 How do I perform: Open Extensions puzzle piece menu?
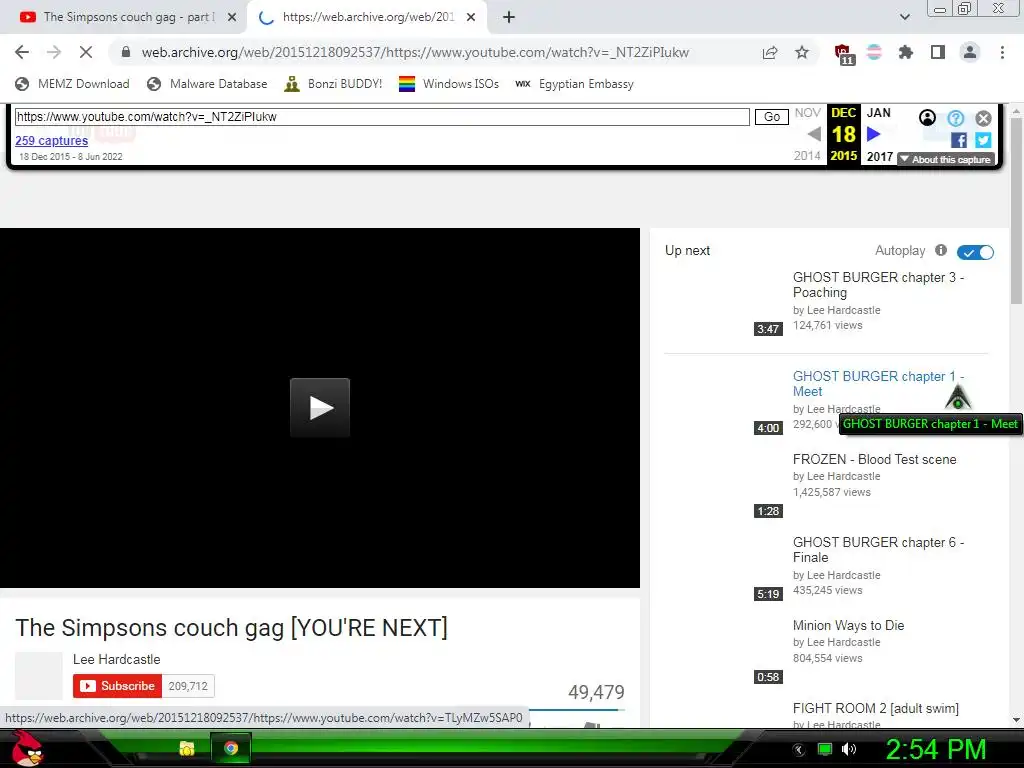(x=906, y=52)
